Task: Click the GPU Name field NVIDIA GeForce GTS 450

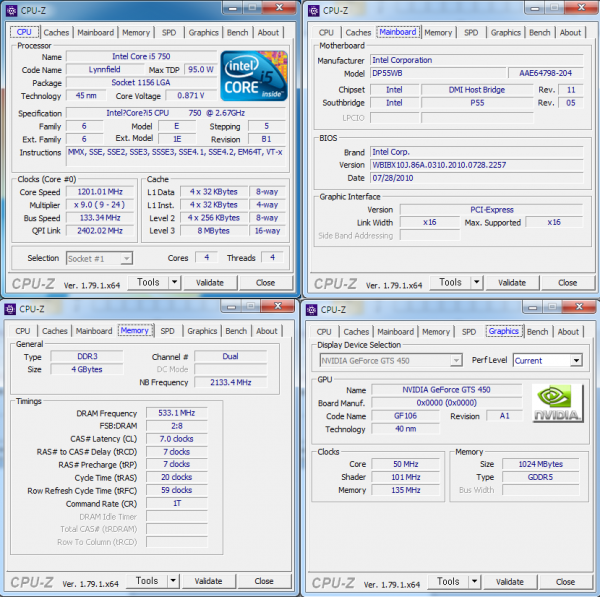Action: (446, 390)
